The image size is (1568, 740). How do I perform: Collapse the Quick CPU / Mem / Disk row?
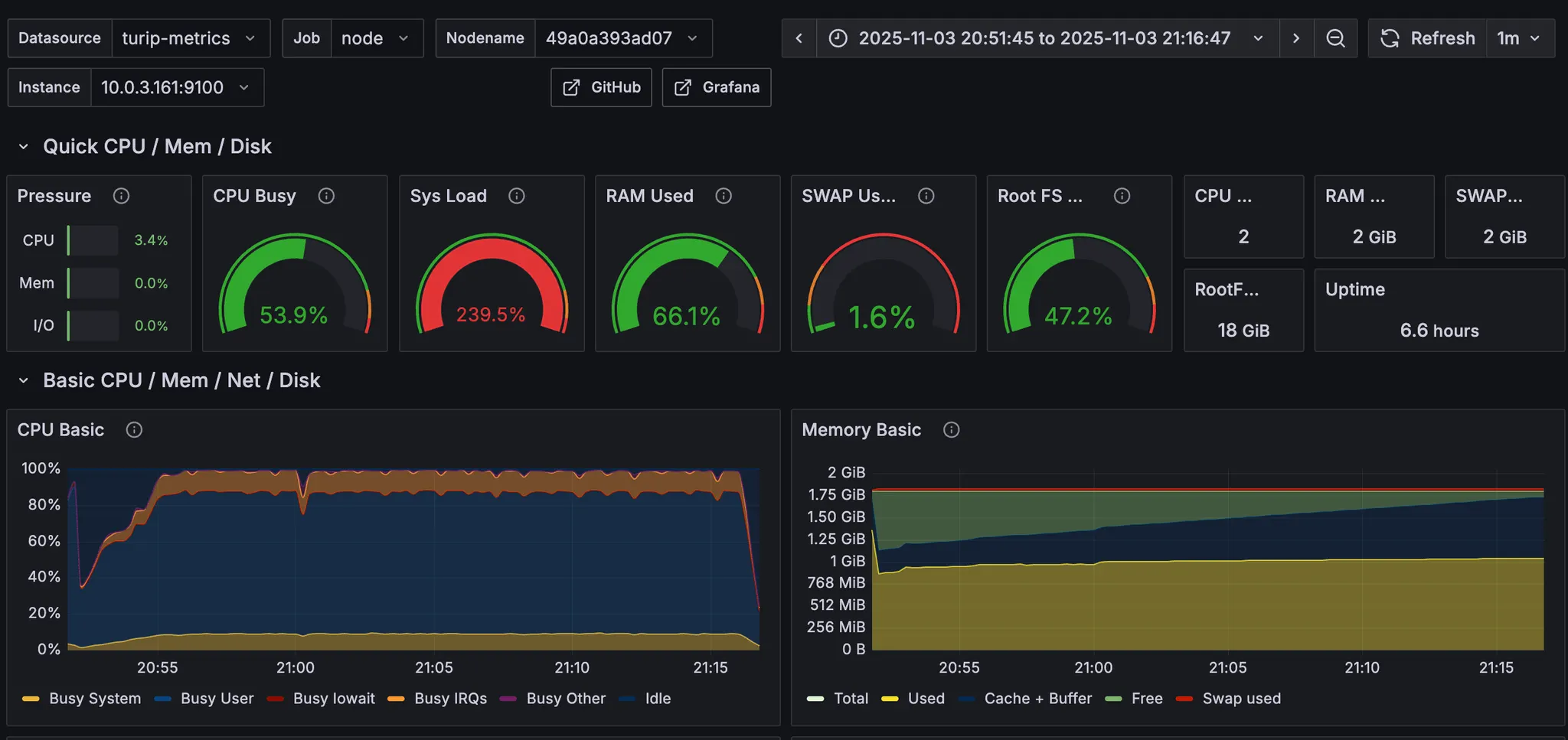(x=24, y=146)
